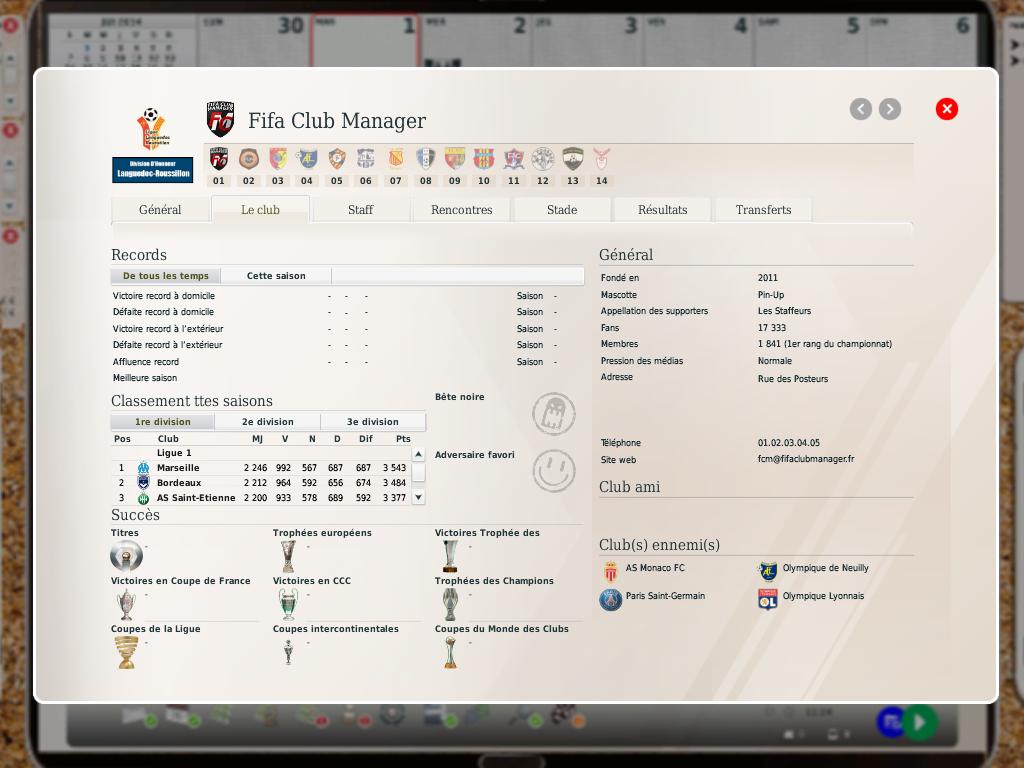Select Cette saison records

pos(276,276)
